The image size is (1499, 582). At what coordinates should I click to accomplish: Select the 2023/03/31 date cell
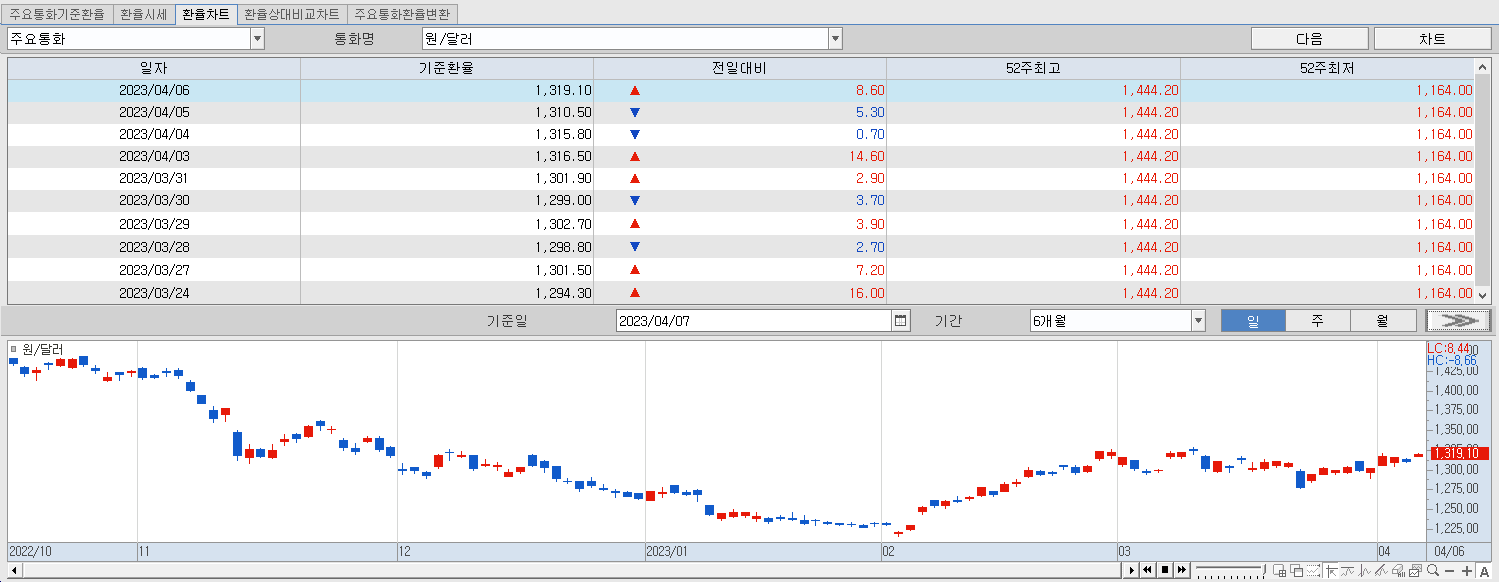[154, 178]
